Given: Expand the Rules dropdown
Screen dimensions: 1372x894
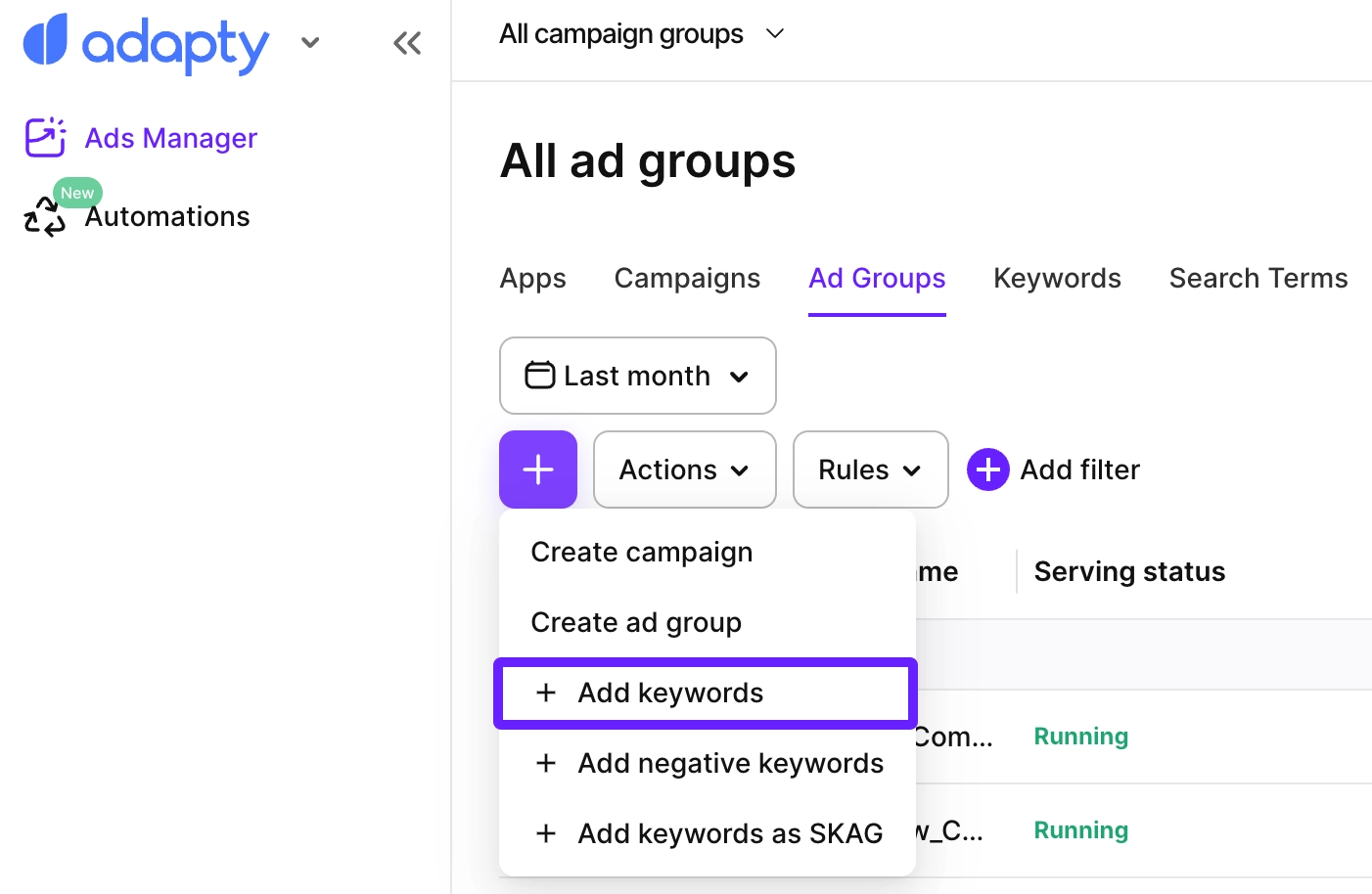Looking at the screenshot, I should [870, 469].
